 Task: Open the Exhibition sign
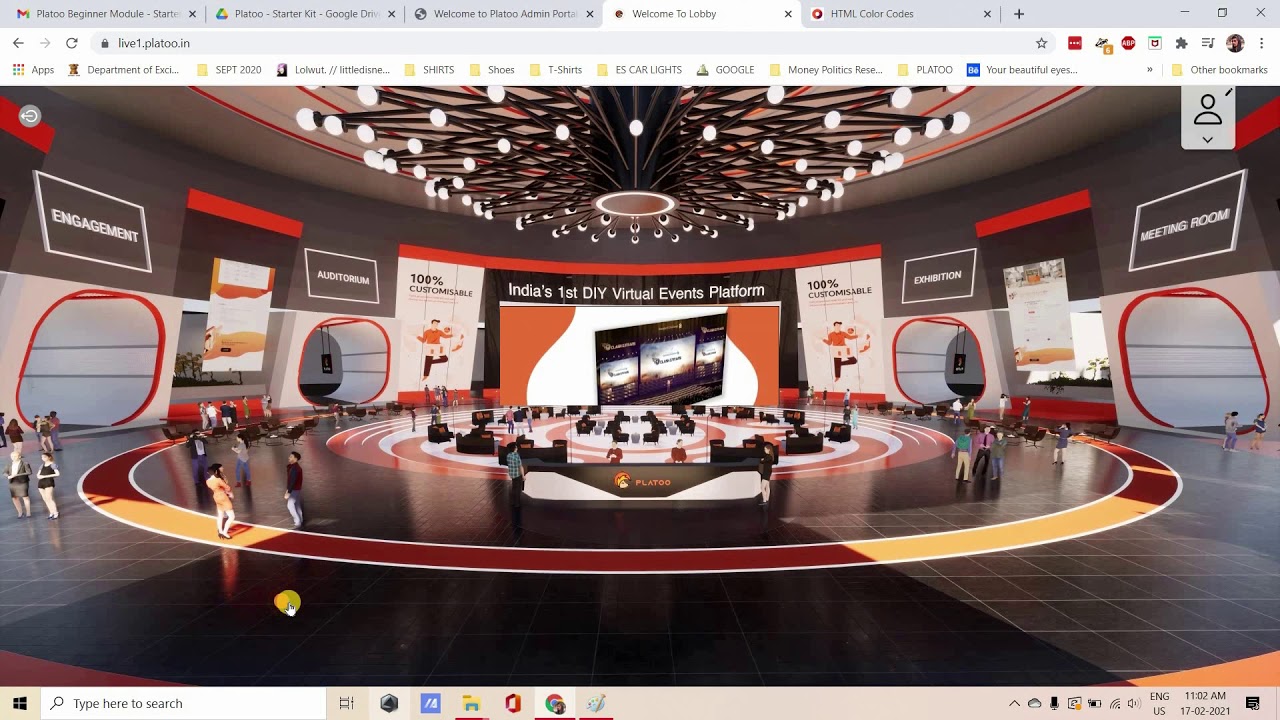(937, 277)
